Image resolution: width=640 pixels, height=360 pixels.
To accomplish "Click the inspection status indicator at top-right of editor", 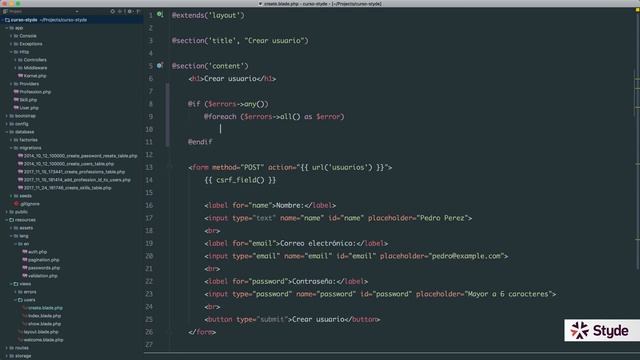I will pyautogui.click(x=637, y=10).
